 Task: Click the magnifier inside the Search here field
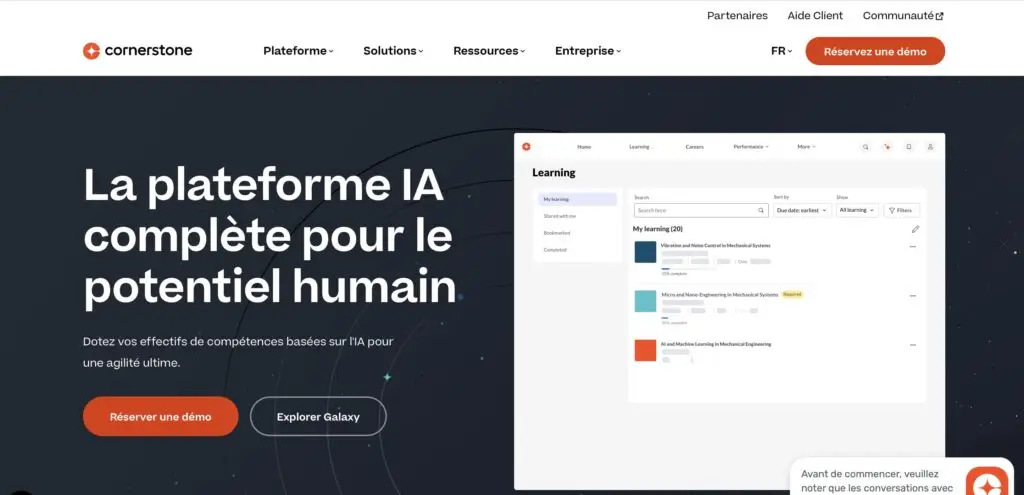(x=761, y=210)
